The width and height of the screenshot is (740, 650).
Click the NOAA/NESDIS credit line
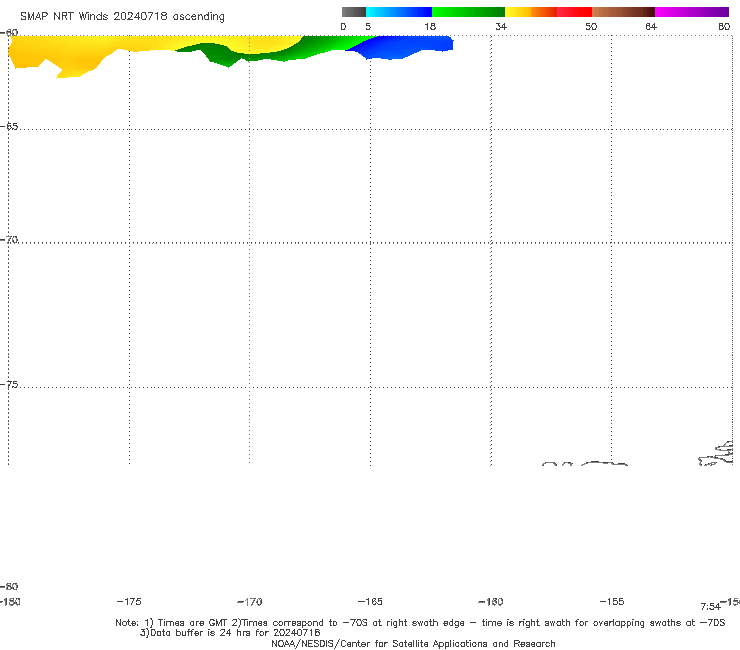point(413,643)
